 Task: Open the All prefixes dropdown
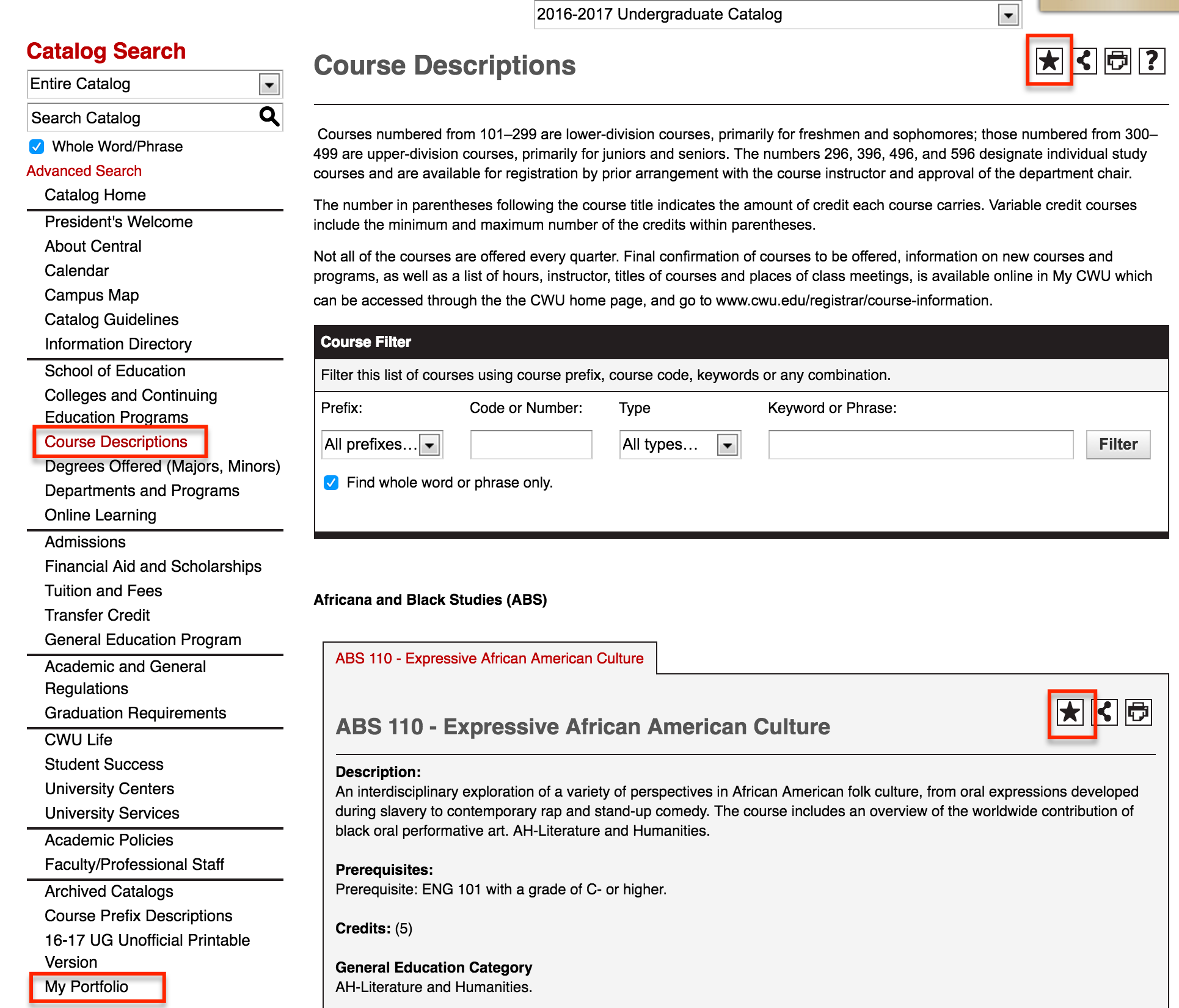pos(382,445)
